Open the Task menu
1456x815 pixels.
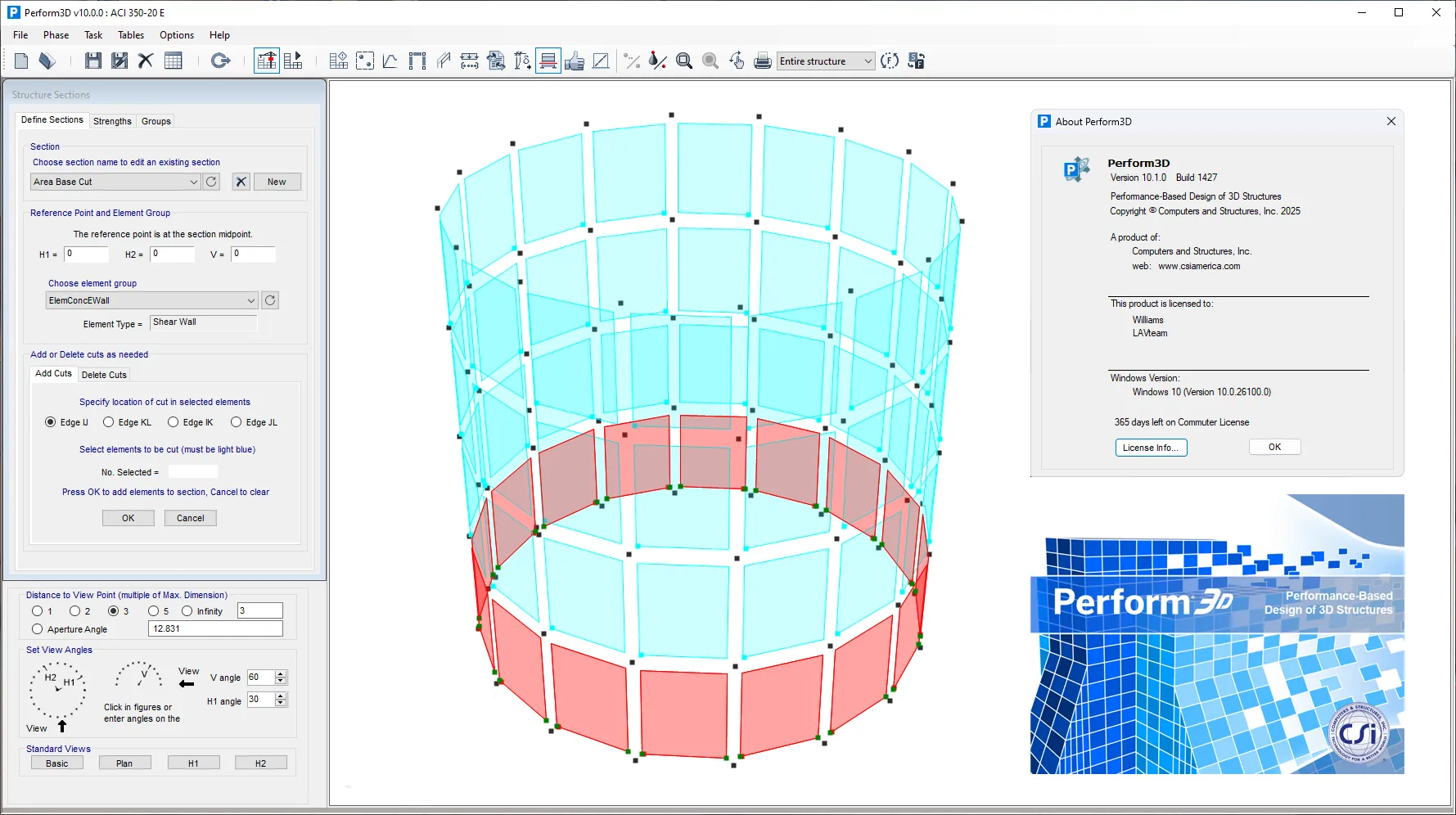coord(93,35)
